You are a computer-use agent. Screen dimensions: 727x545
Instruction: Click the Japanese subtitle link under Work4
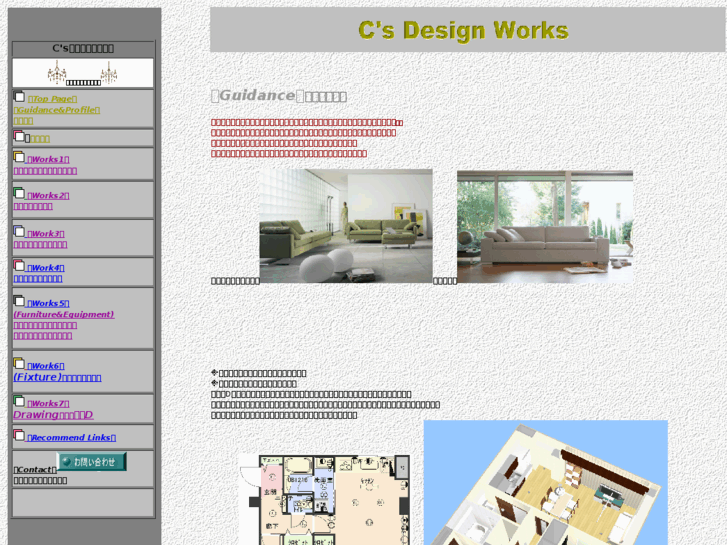[38, 279]
